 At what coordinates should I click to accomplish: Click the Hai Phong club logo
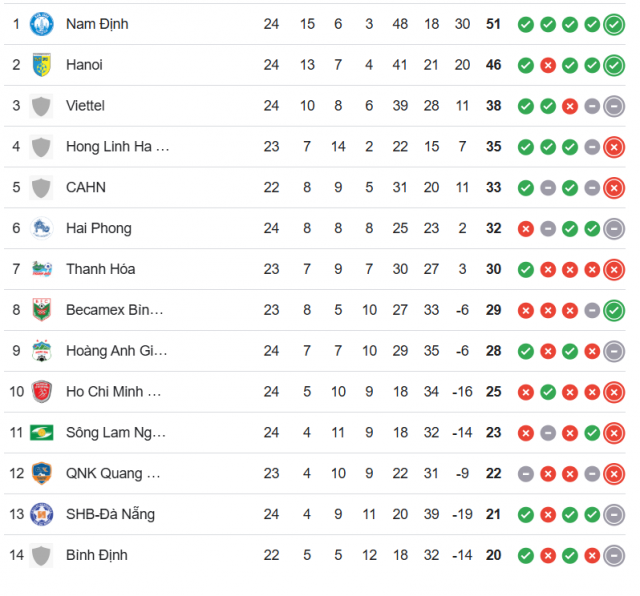click(42, 228)
